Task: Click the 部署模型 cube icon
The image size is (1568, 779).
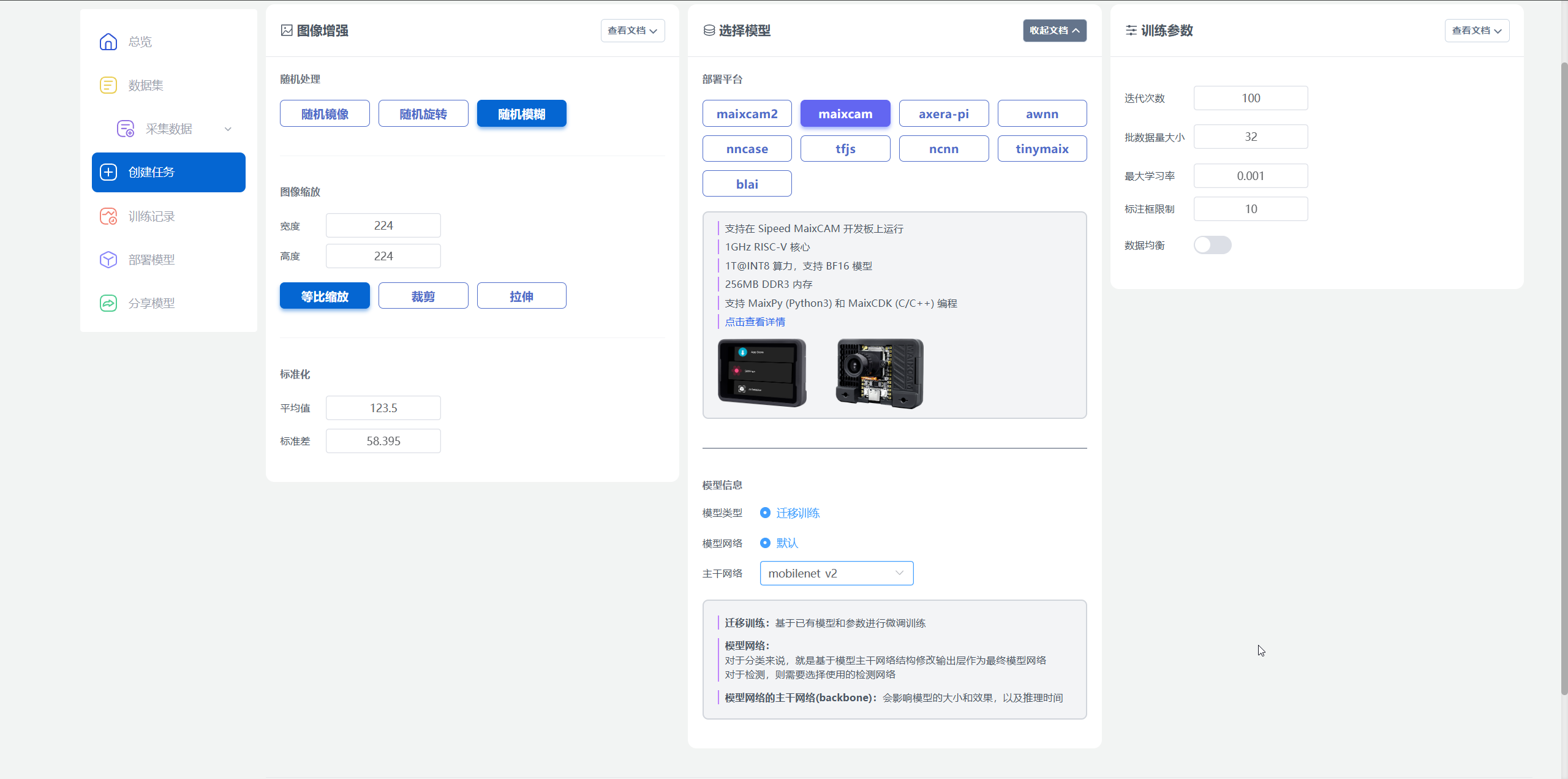Action: pos(108,260)
